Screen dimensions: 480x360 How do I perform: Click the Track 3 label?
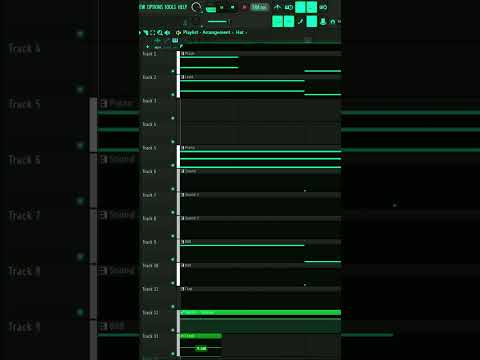pyautogui.click(x=149, y=101)
